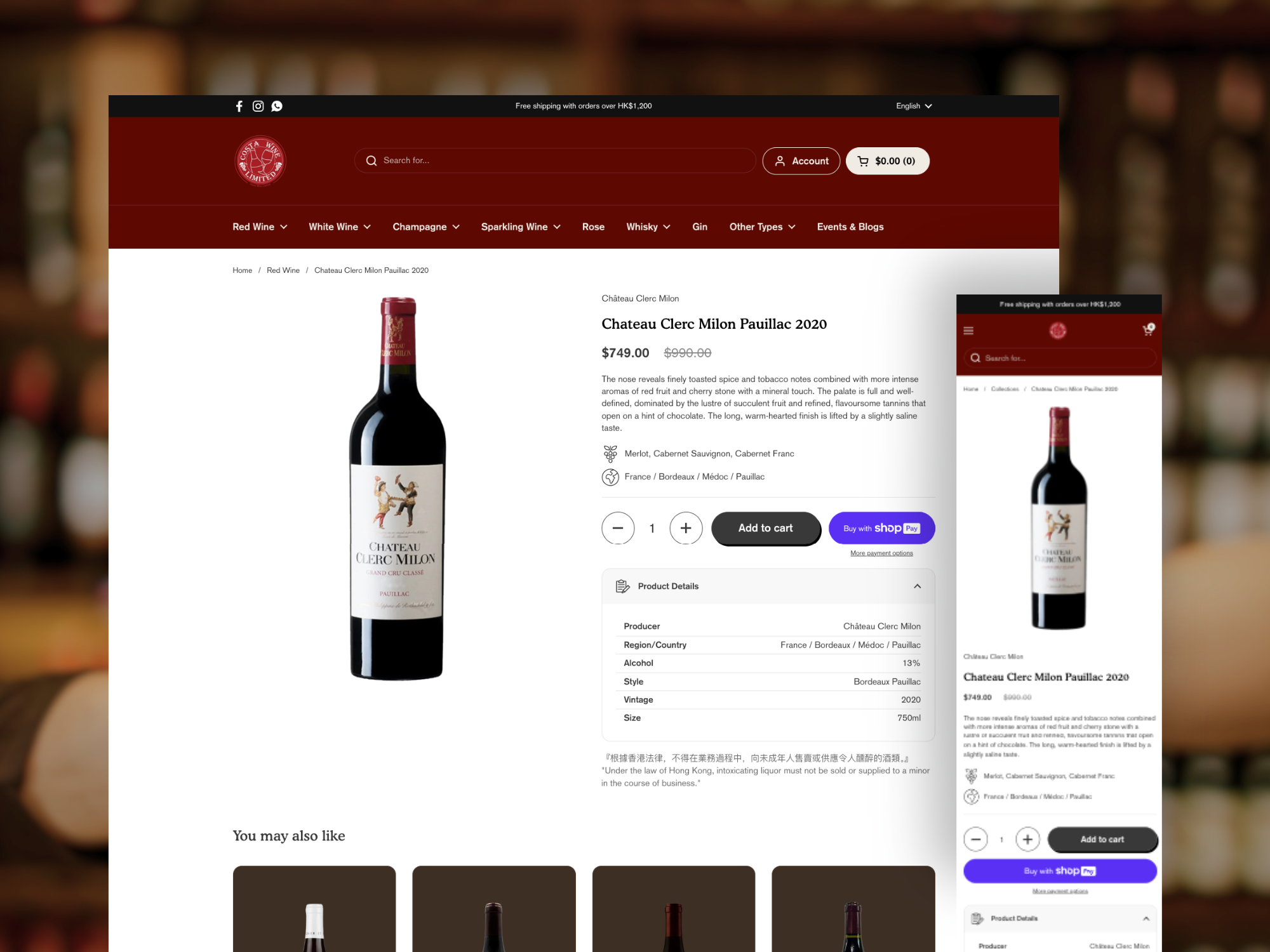This screenshot has width=1270, height=952.
Task: Open the Facebook social link icon
Action: (x=239, y=106)
